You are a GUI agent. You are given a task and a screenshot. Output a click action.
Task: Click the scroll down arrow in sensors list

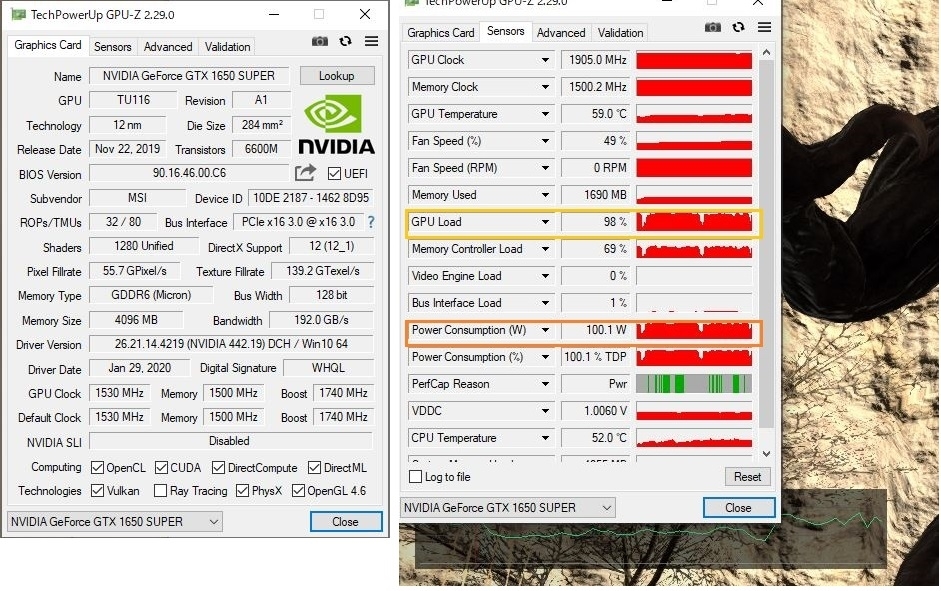[x=766, y=454]
